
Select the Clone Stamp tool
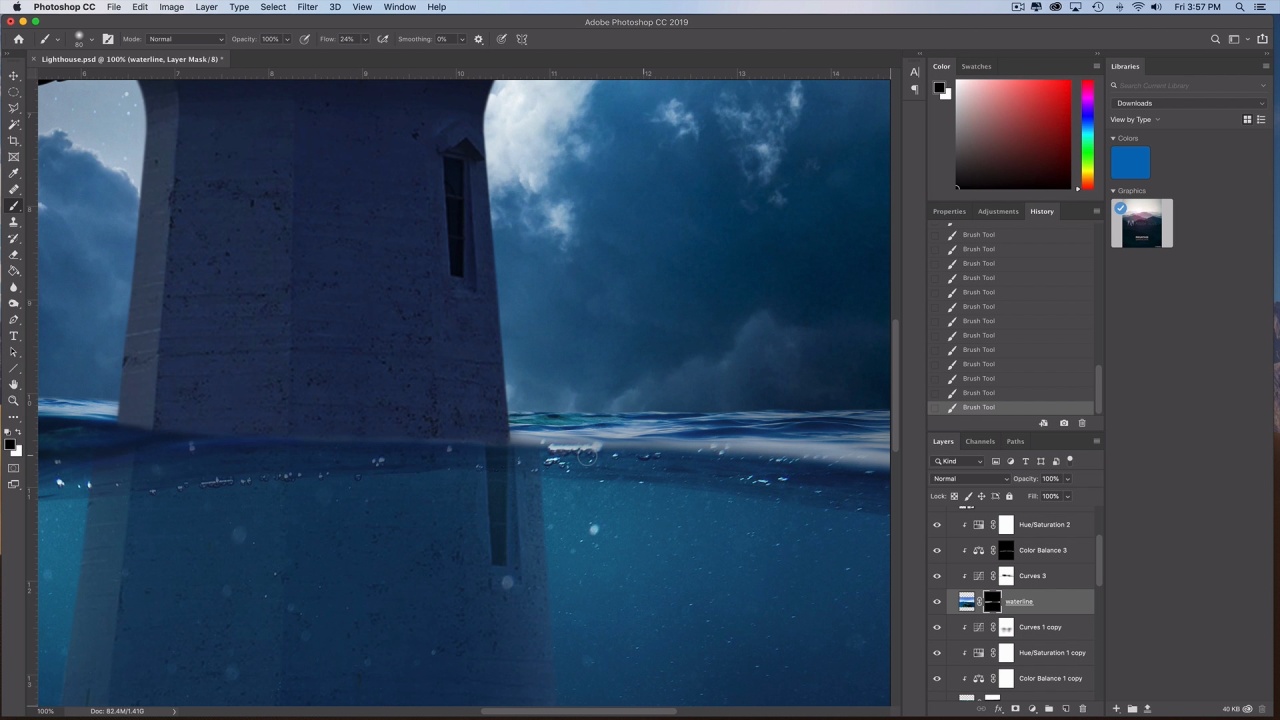pyautogui.click(x=14, y=222)
